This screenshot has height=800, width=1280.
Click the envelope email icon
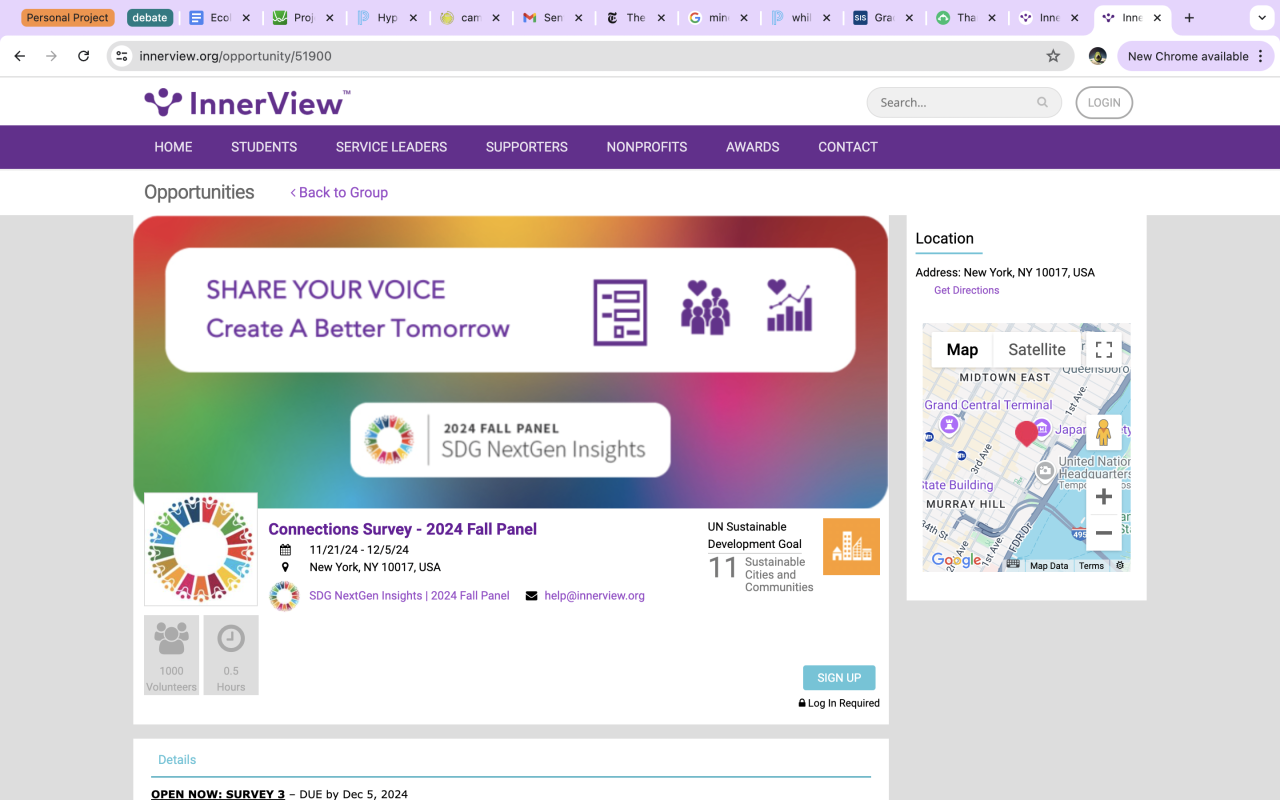[x=532, y=596]
